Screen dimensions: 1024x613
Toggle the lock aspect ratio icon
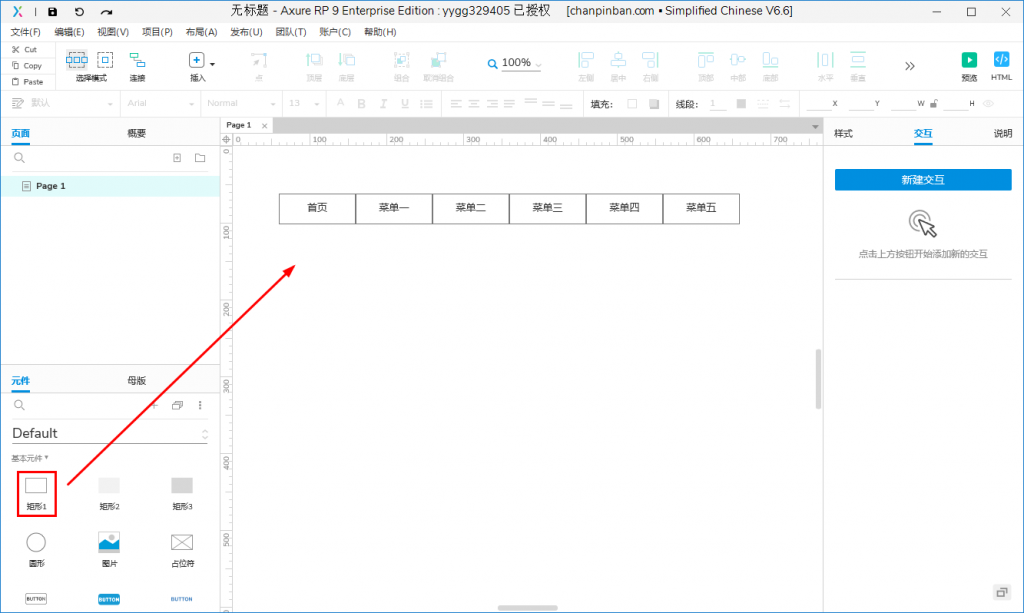click(x=933, y=103)
